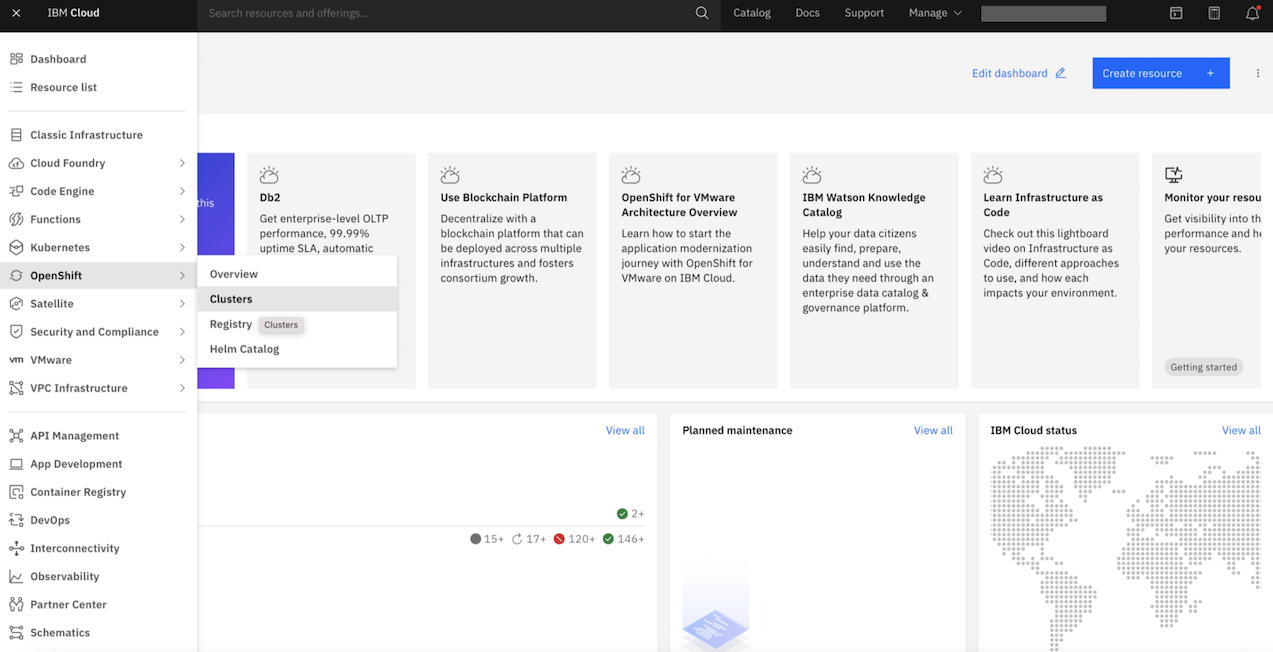Open the cost estimator calculator icon

coord(1214,13)
